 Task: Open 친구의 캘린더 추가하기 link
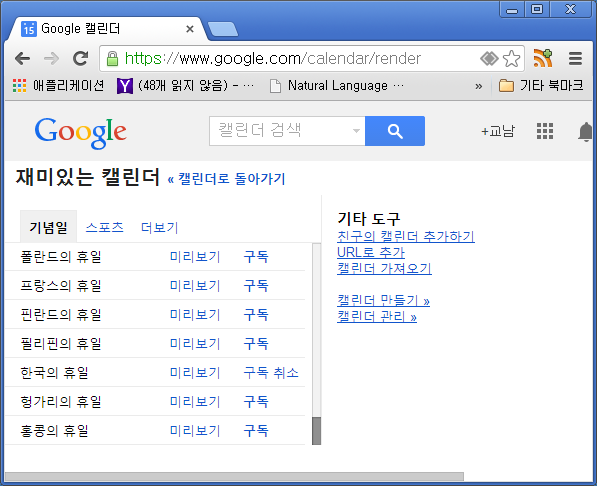pos(406,237)
